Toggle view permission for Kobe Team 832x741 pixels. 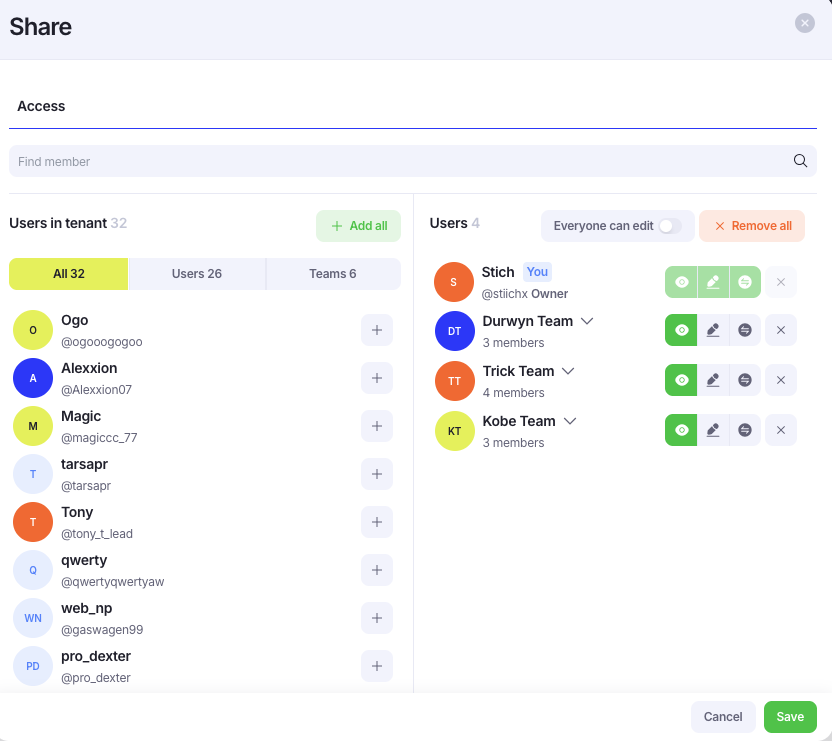click(681, 430)
